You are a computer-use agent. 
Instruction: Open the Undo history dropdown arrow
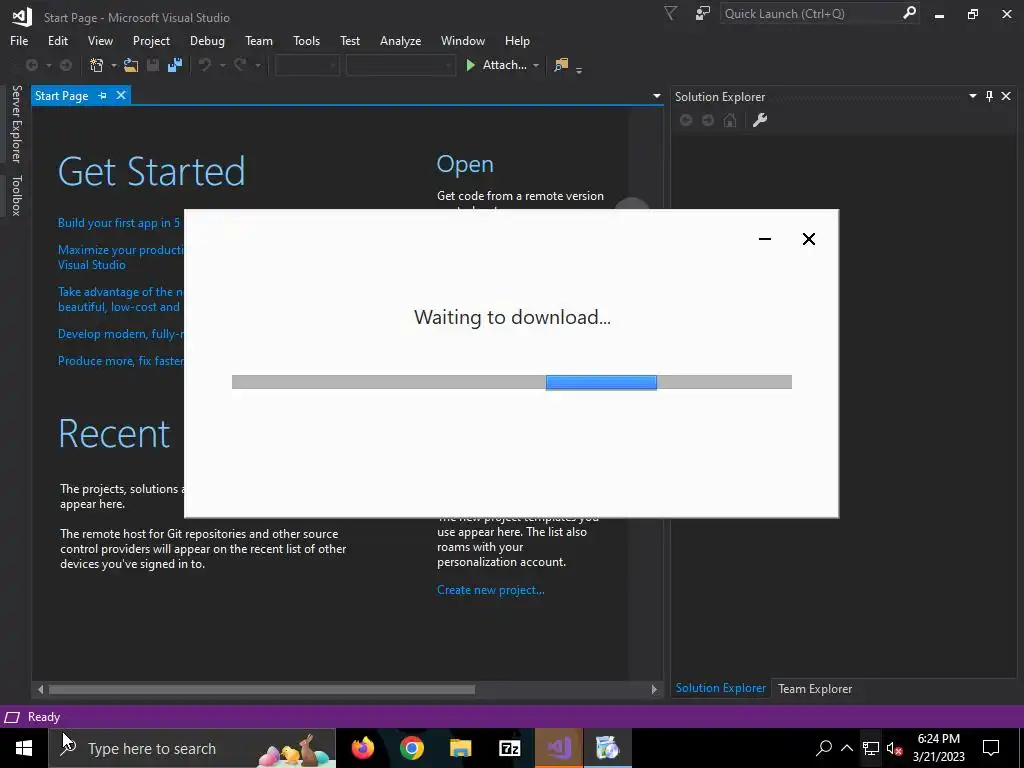pos(222,65)
